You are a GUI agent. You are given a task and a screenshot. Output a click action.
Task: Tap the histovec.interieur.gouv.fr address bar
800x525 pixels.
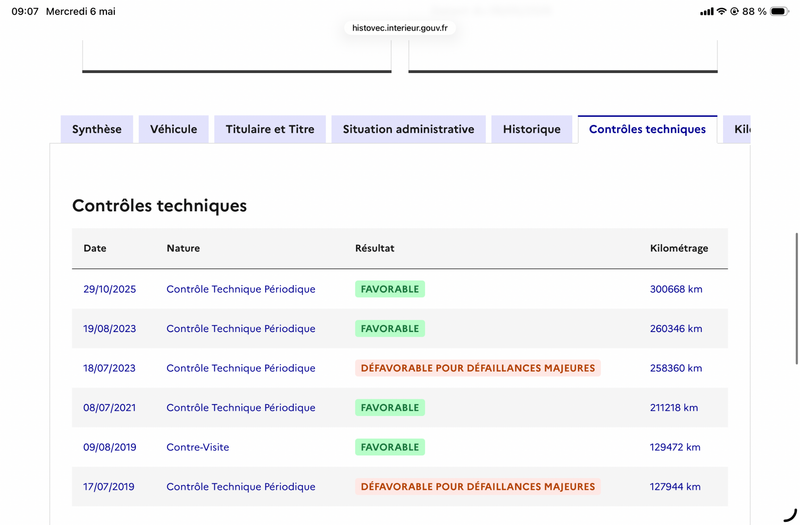pos(400,28)
